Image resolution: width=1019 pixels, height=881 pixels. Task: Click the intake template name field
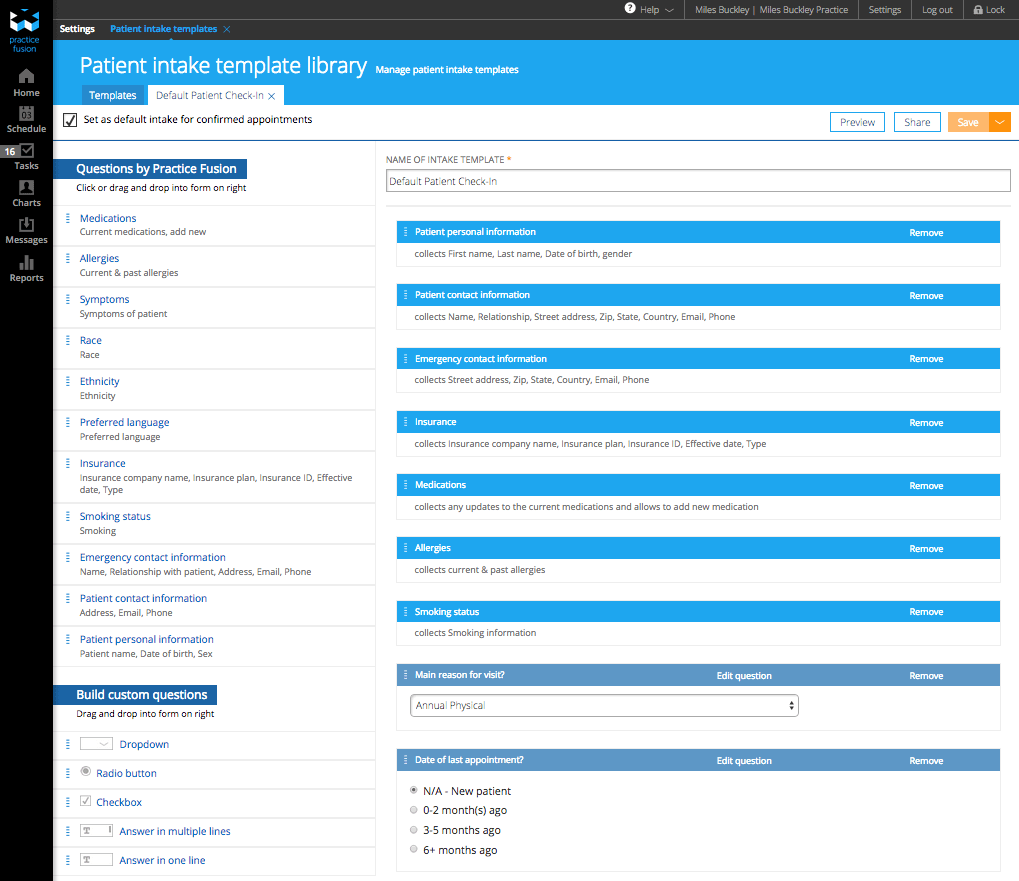(x=698, y=181)
